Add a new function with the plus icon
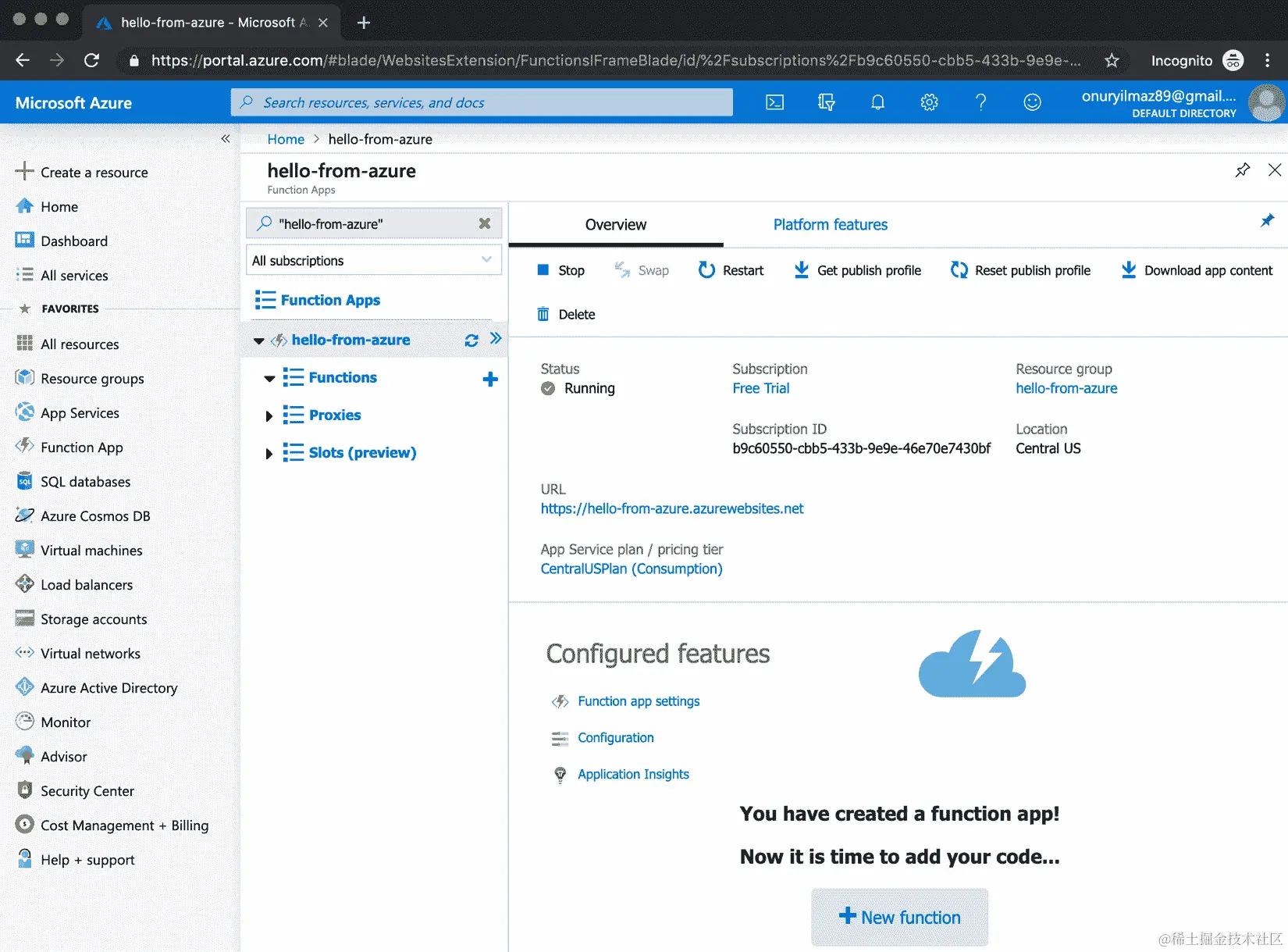The height and width of the screenshot is (952, 1288). coord(490,379)
